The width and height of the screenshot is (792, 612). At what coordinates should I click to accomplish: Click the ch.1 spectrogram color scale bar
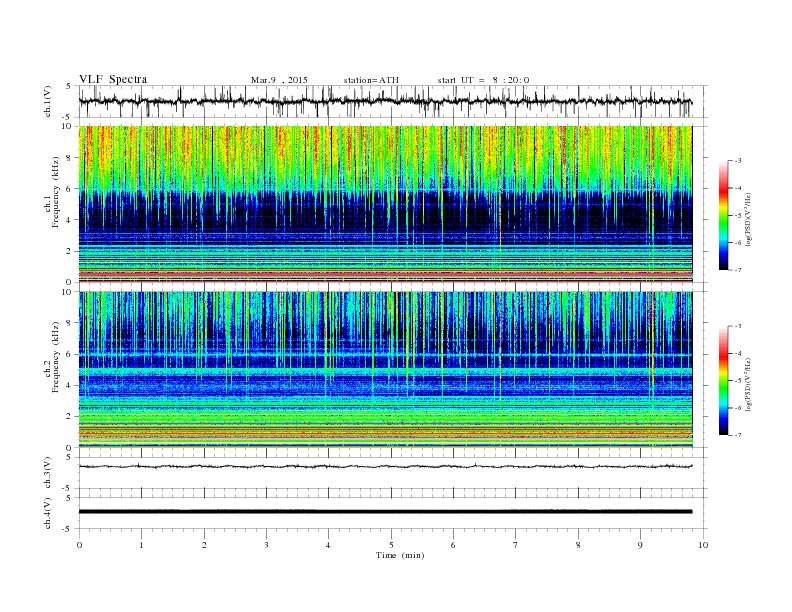(723, 216)
